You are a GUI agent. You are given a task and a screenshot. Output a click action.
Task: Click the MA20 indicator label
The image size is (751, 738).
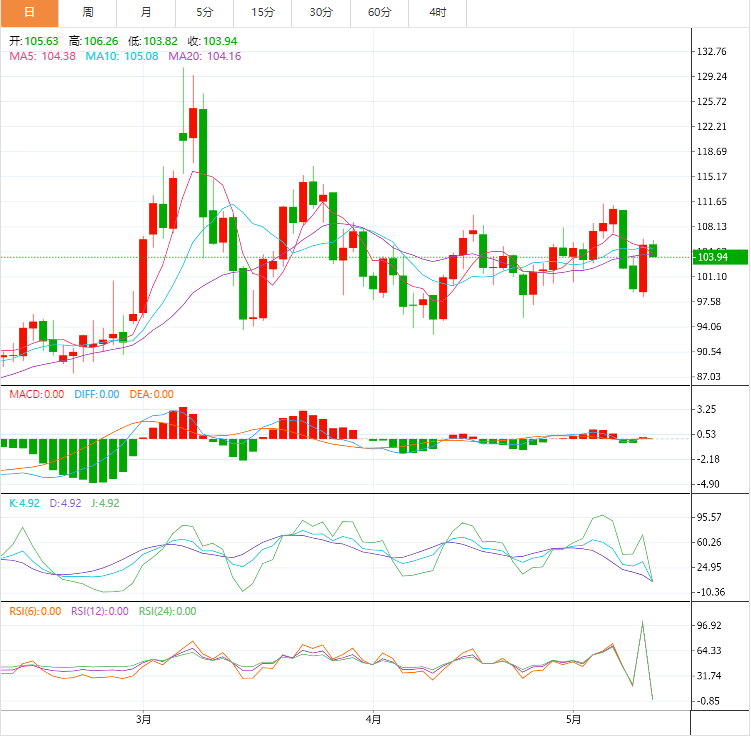(x=205, y=57)
